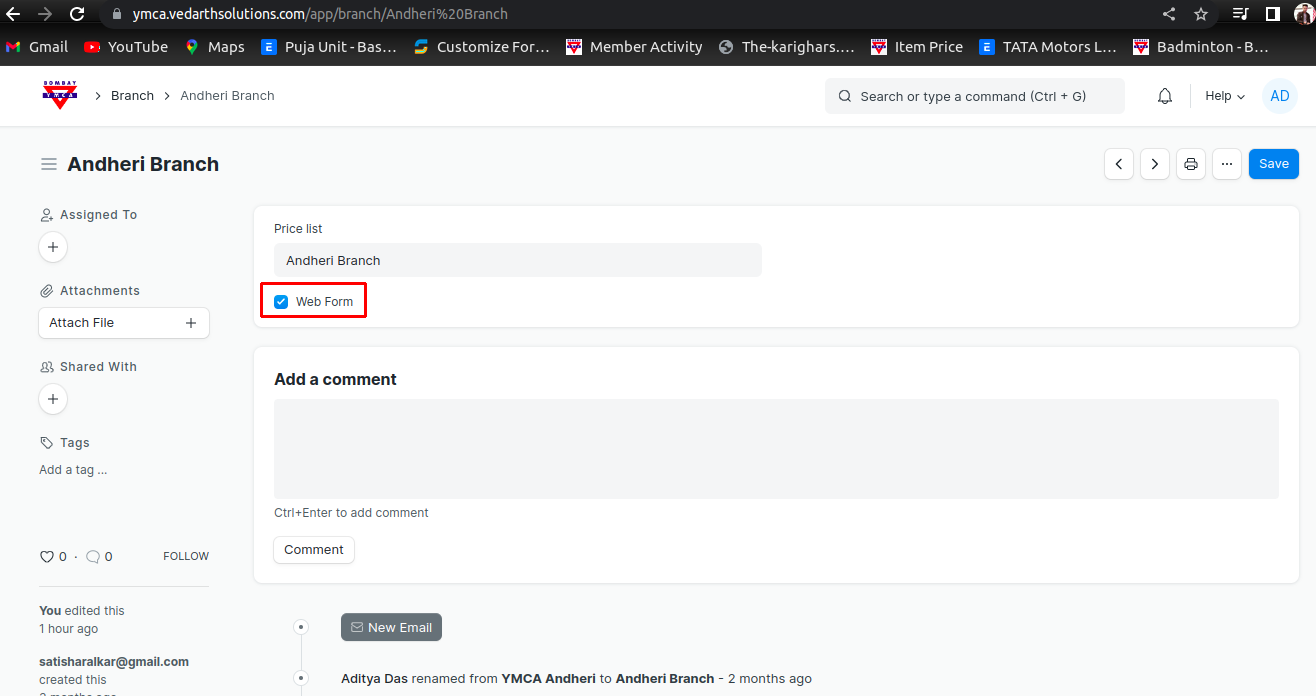1316x696 pixels.
Task: Uncheck the Web Form checkbox
Action: [281, 301]
